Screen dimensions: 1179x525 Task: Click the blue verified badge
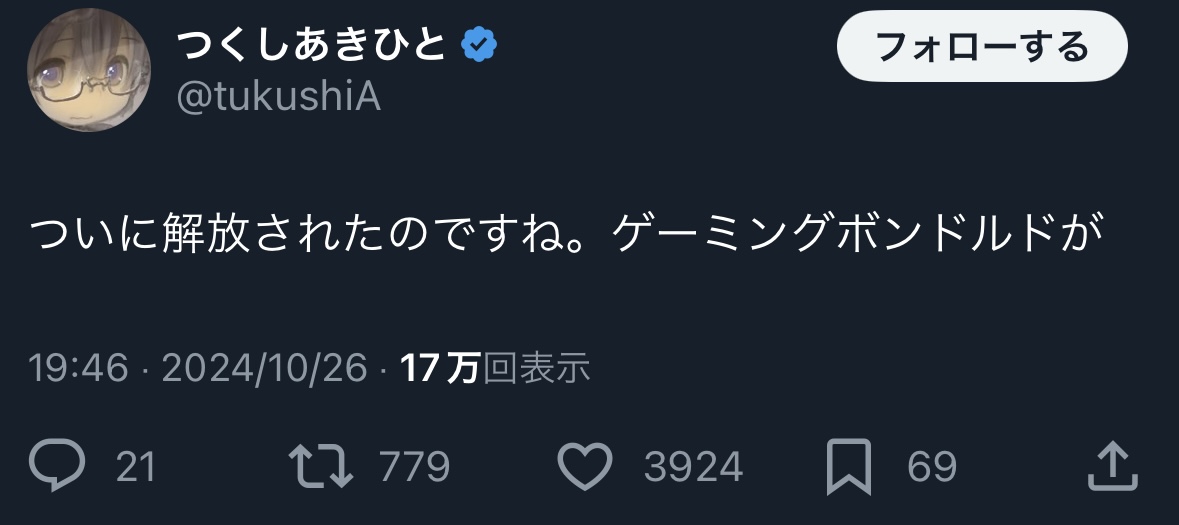[479, 44]
